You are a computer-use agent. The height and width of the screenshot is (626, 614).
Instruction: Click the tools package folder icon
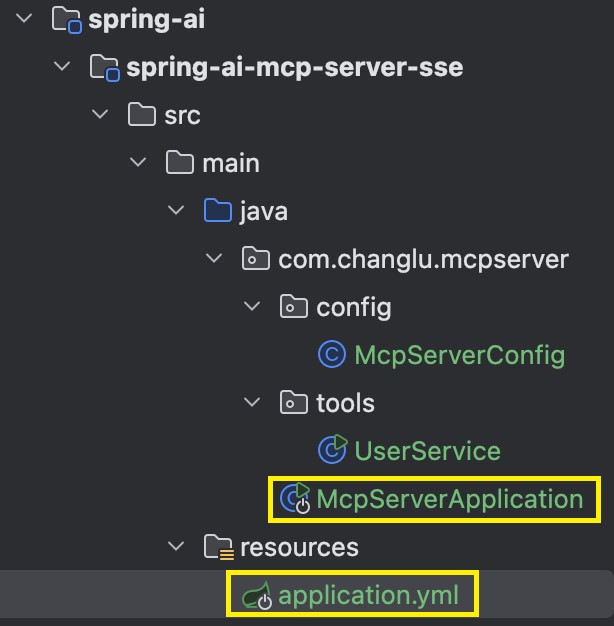tap(294, 402)
